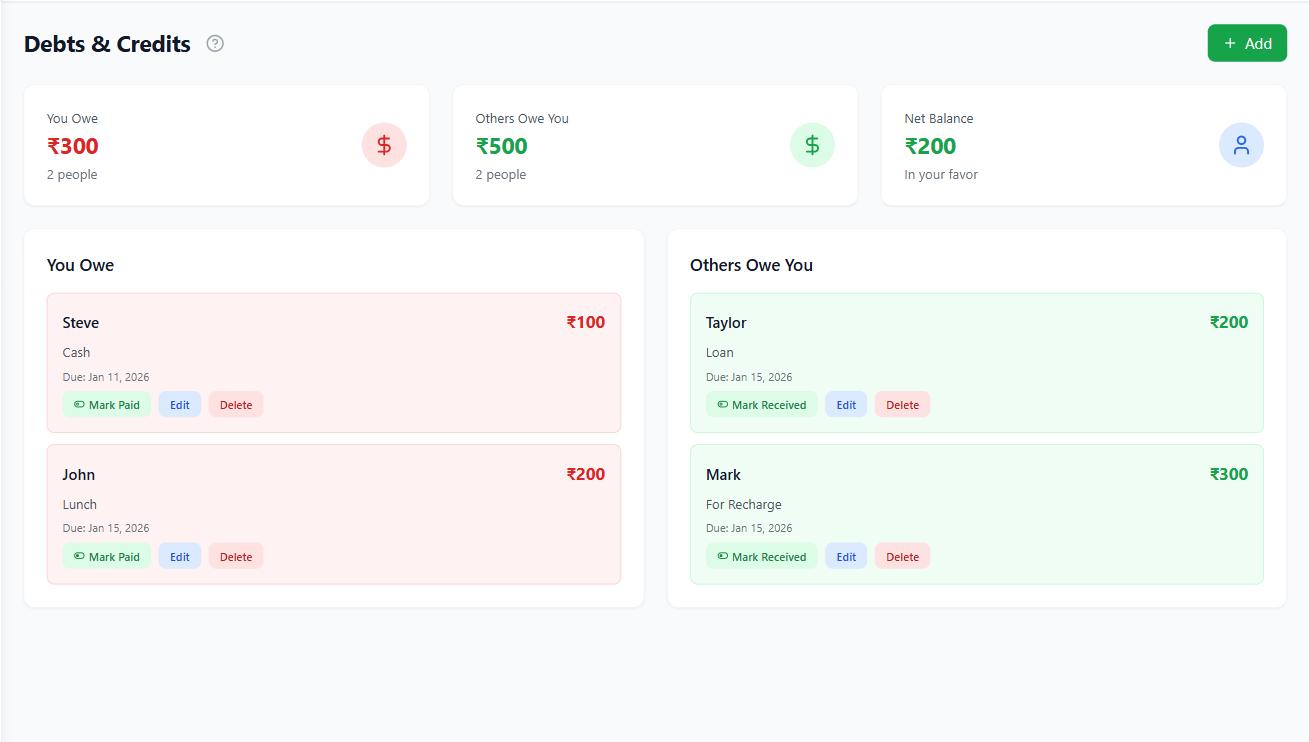The width and height of the screenshot is (1309, 742).
Task: Click the red dollar icon on You Owe card
Action: [x=384, y=145]
